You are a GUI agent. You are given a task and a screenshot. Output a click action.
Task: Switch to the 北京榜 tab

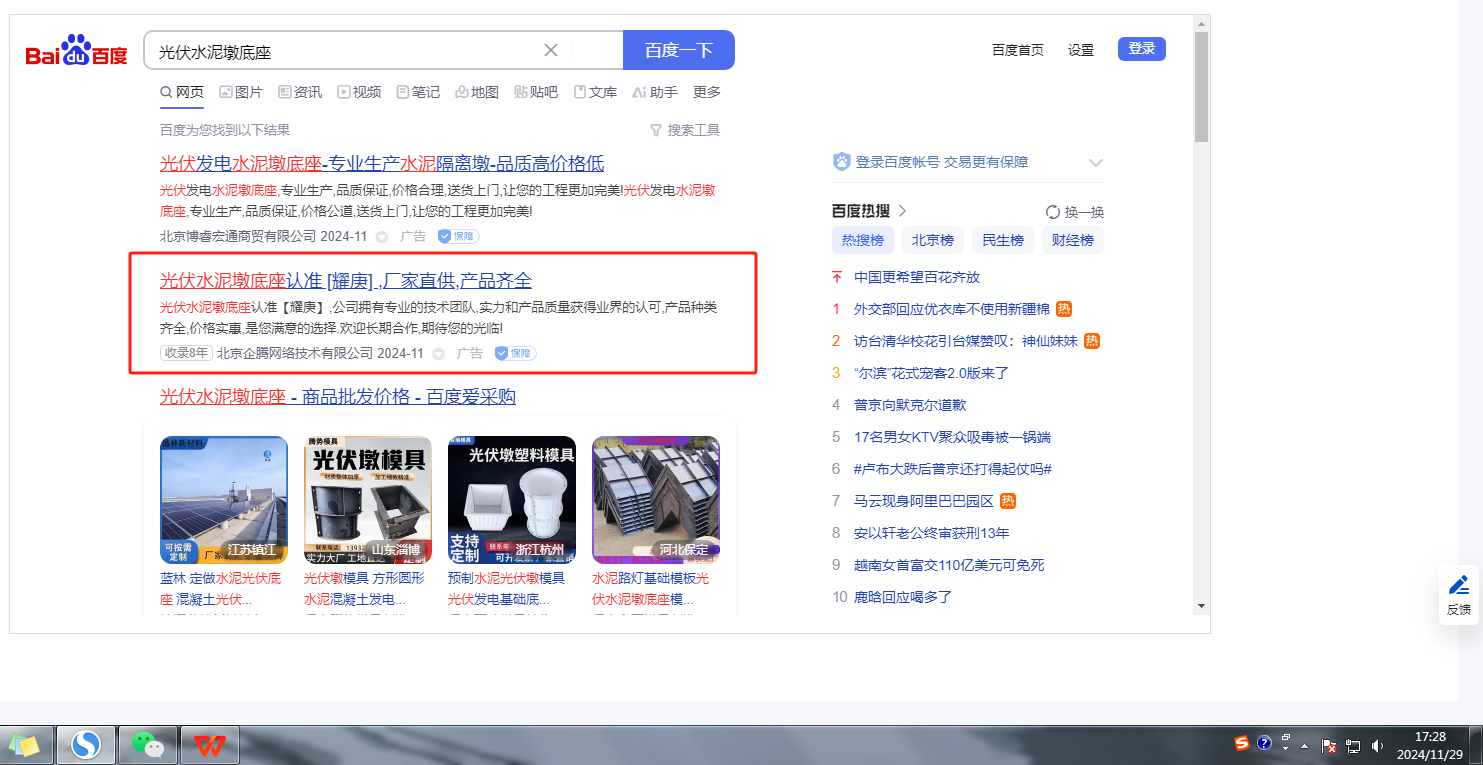933,240
